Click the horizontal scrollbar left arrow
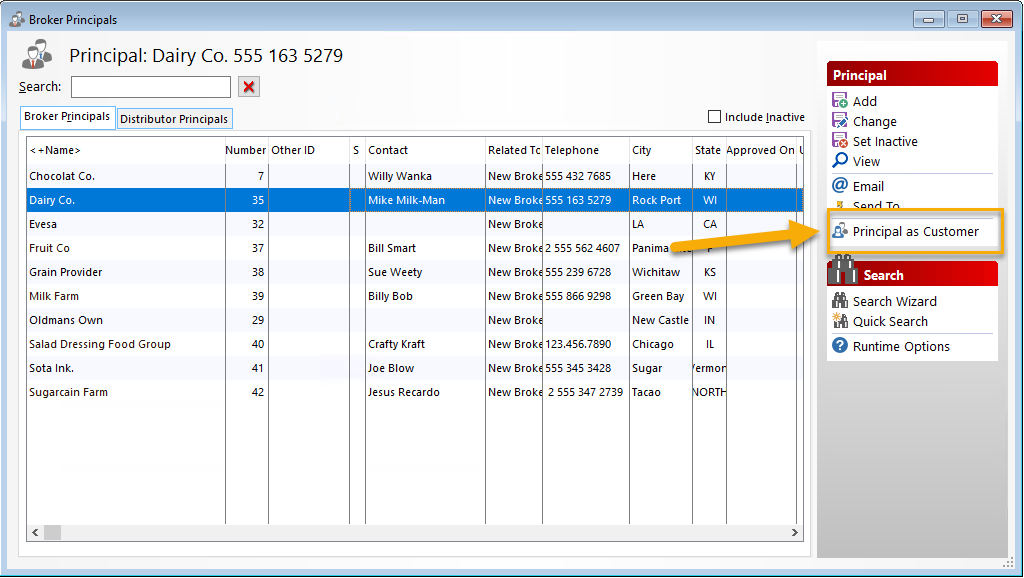The height and width of the screenshot is (578, 1024). (x=35, y=532)
